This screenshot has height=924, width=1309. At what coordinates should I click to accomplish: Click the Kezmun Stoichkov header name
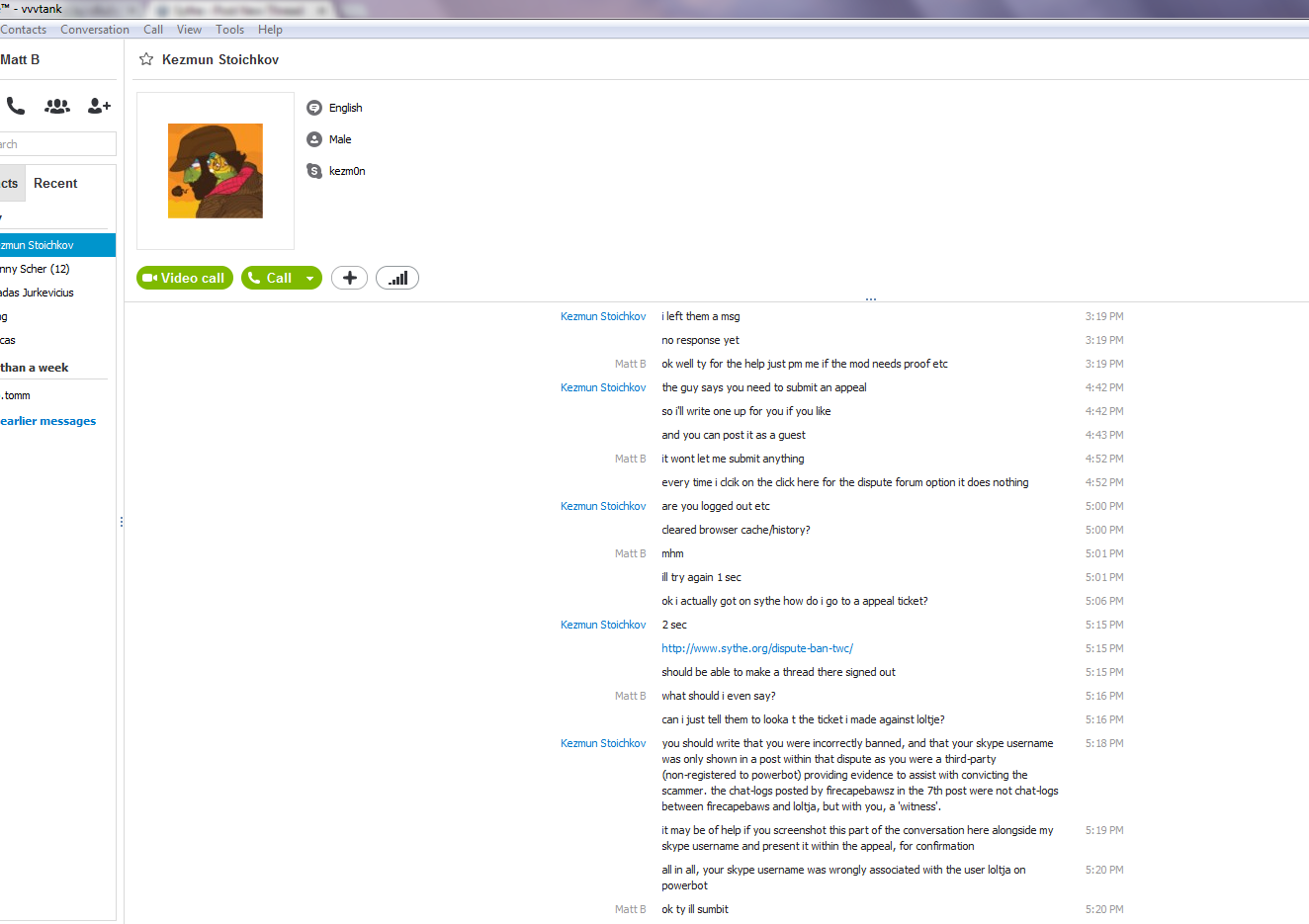(220, 59)
